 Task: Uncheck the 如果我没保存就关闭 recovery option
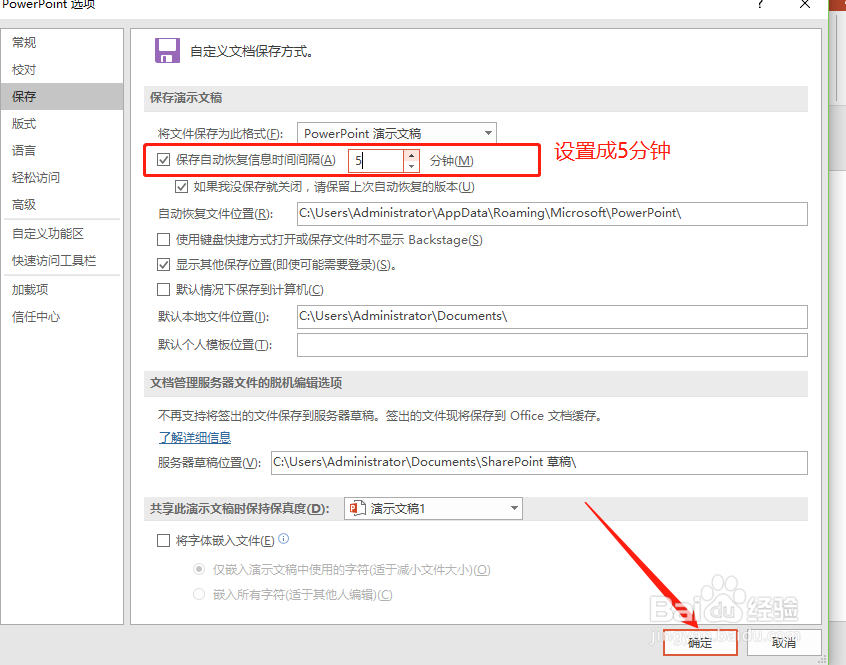pyautogui.click(x=182, y=186)
